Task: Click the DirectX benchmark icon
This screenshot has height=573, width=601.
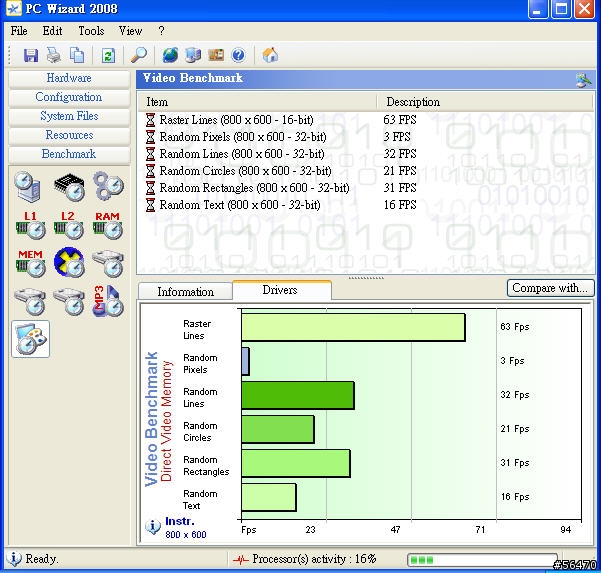Action: point(69,262)
